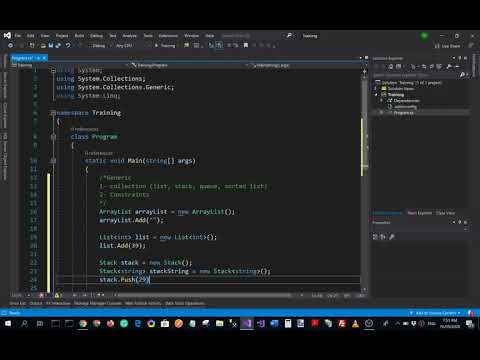Click the Save All icon in toolbar
Viewport: 480px width, 360px height.
58,45
